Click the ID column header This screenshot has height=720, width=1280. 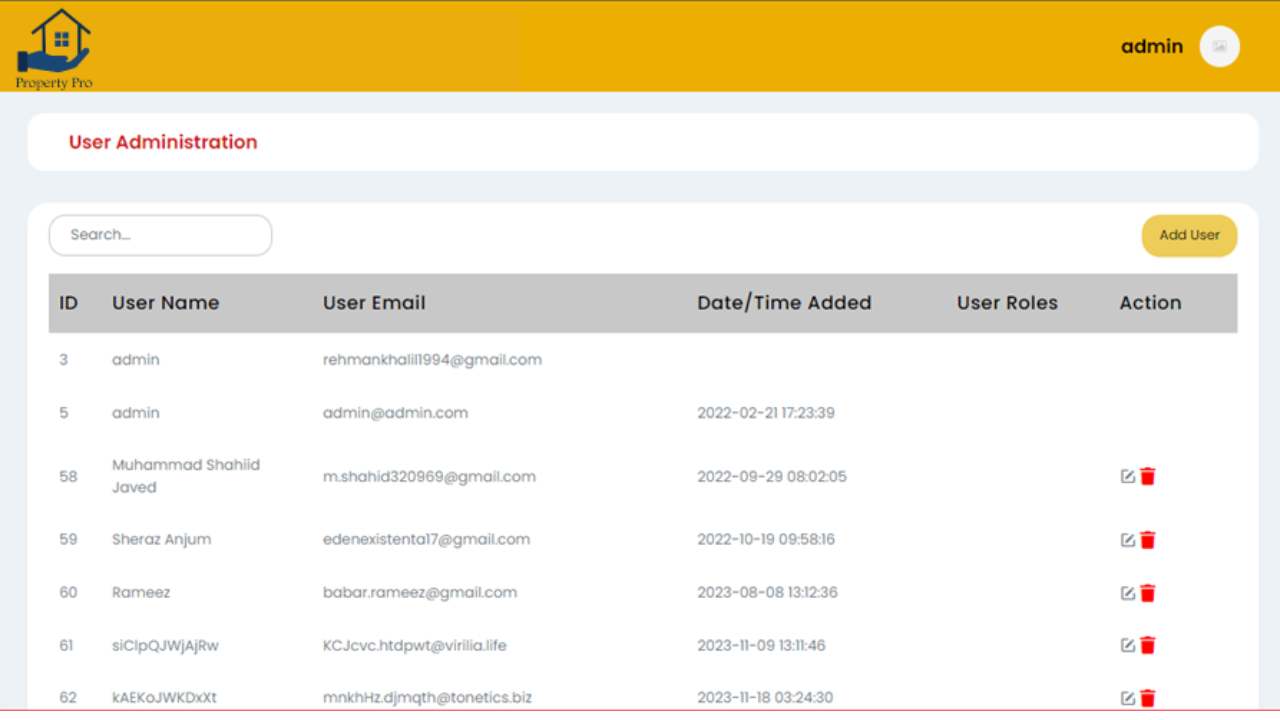tap(68, 303)
